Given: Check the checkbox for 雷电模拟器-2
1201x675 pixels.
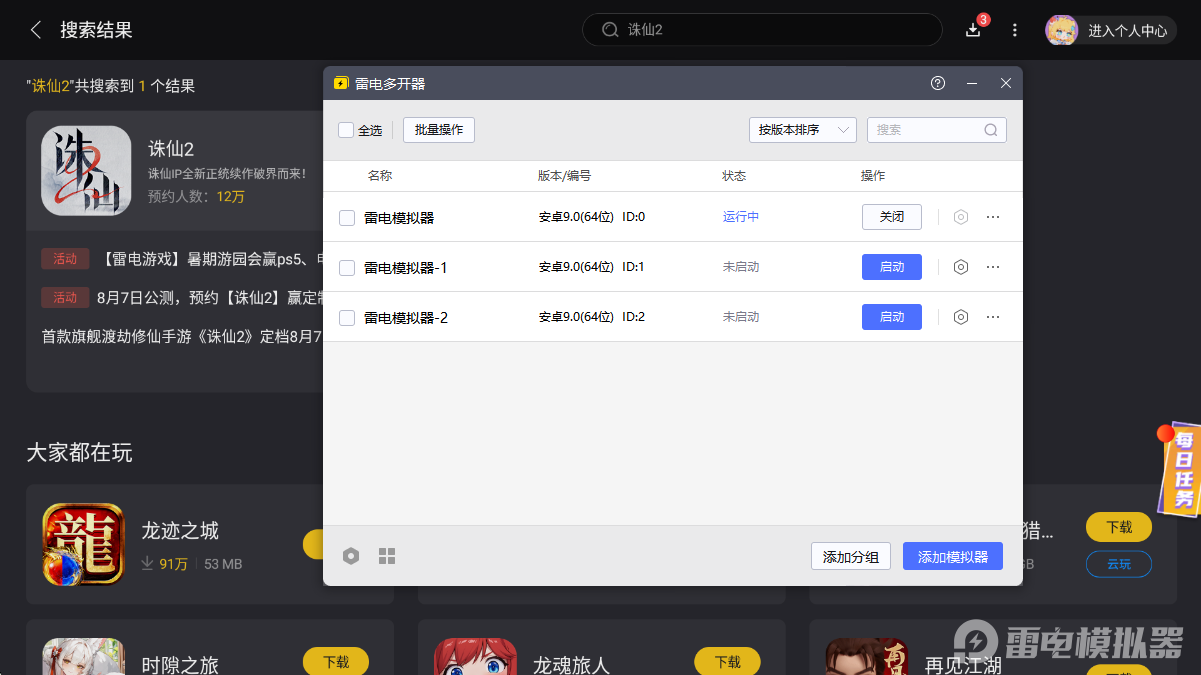Looking at the screenshot, I should 345,317.
